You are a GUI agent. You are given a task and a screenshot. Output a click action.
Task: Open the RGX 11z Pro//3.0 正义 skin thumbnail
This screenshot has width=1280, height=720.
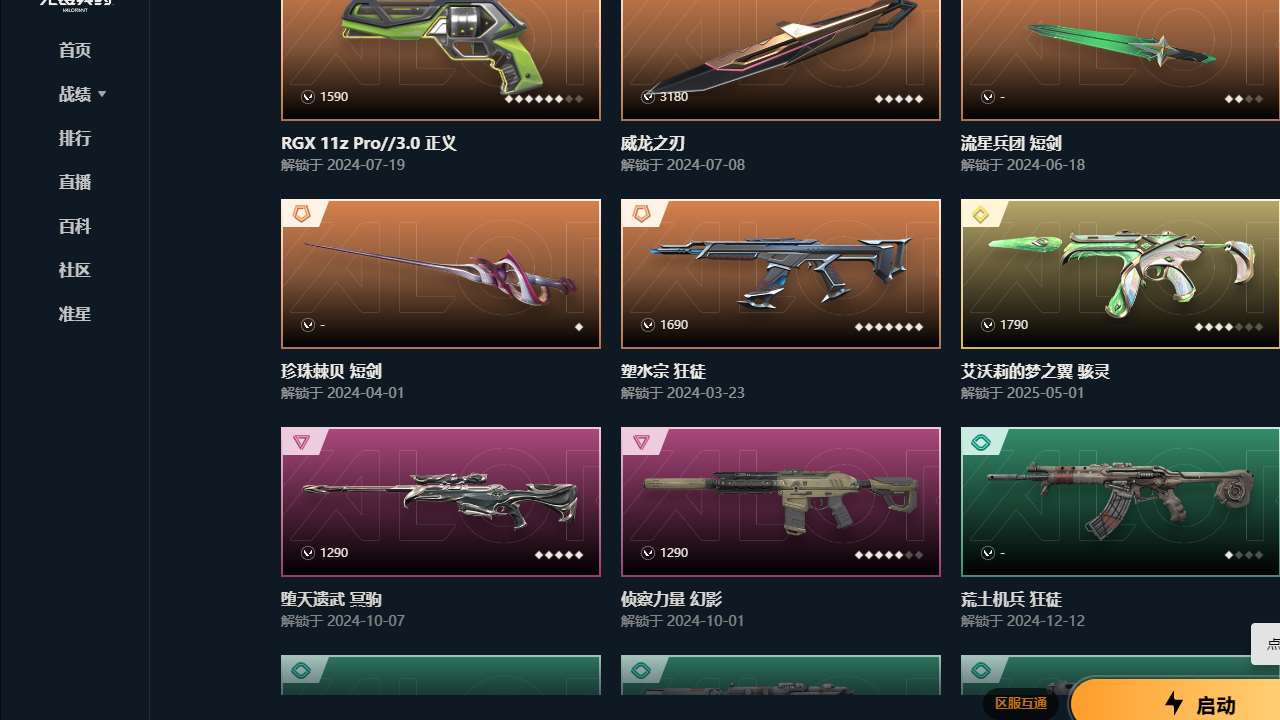pos(441,60)
